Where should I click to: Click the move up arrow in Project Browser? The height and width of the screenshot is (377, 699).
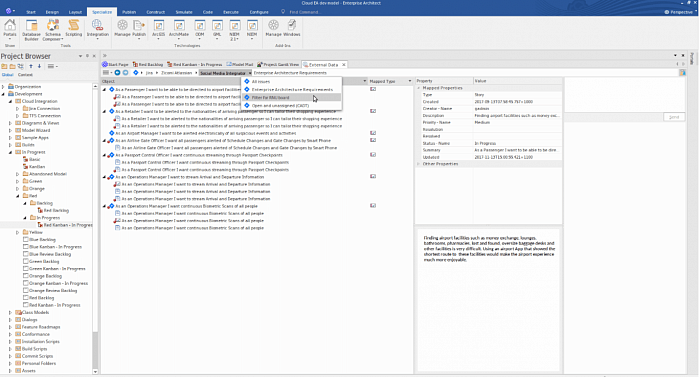[31, 66]
